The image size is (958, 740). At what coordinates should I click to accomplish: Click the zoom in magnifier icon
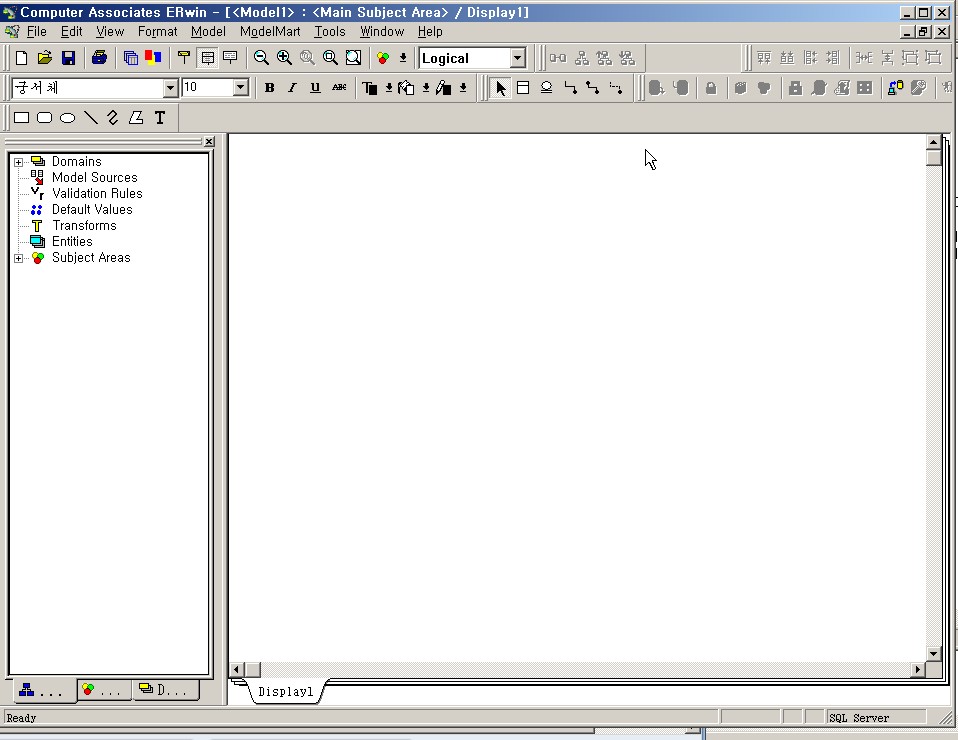point(284,58)
